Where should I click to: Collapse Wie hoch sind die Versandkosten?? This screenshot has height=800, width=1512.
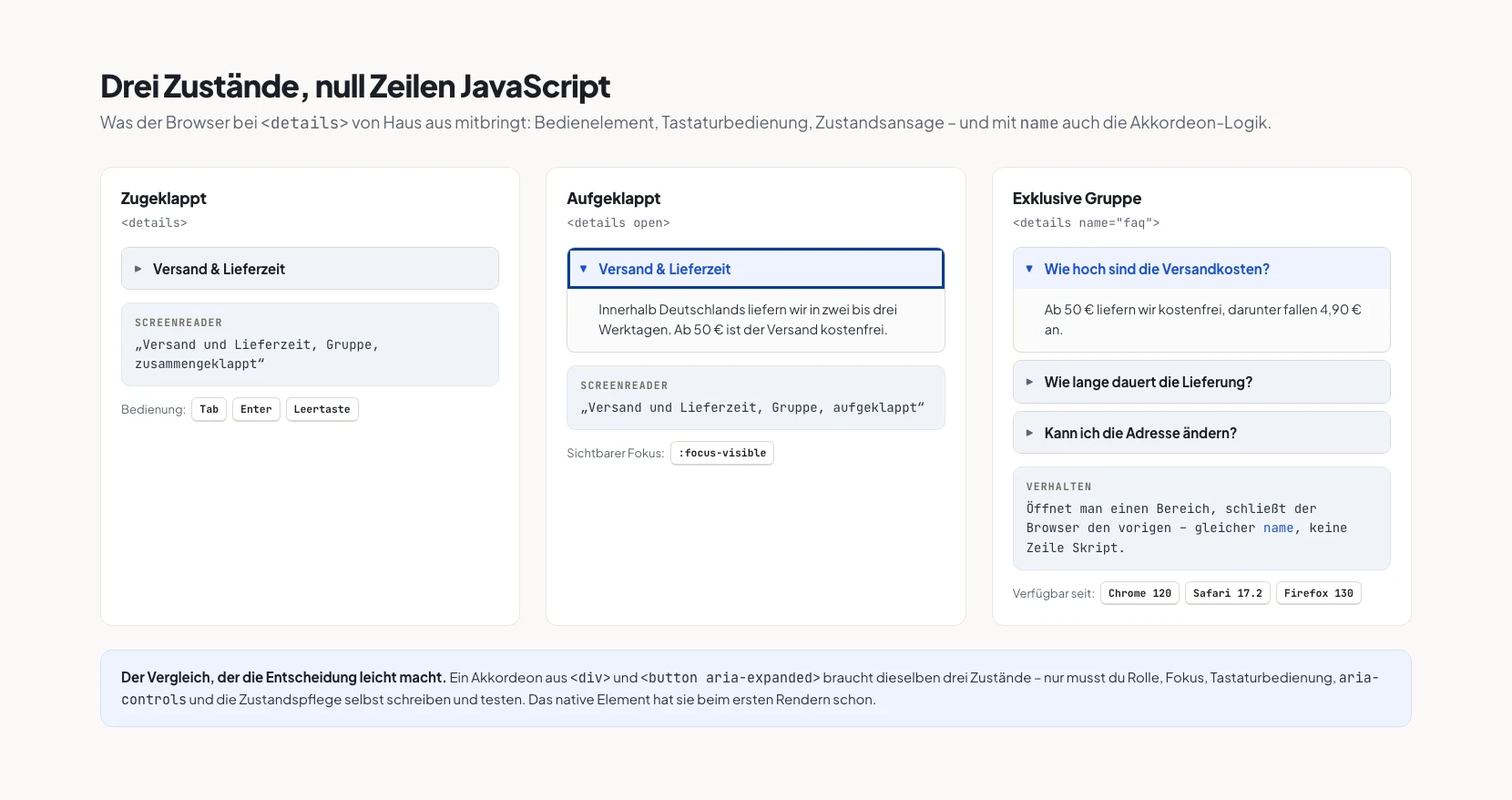(x=1201, y=269)
